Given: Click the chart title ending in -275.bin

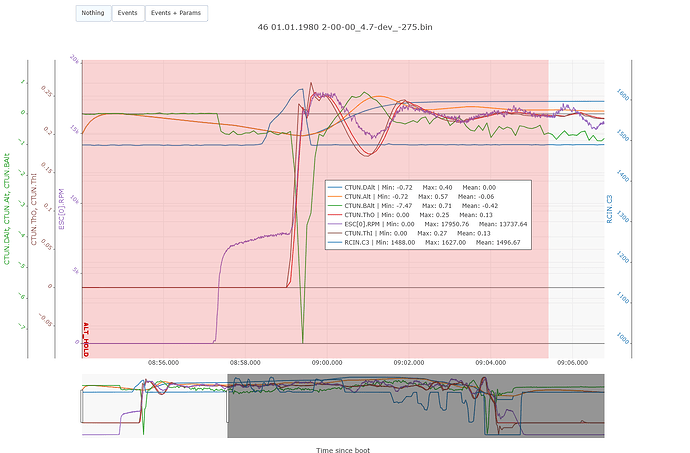Looking at the screenshot, I should click(x=345, y=27).
